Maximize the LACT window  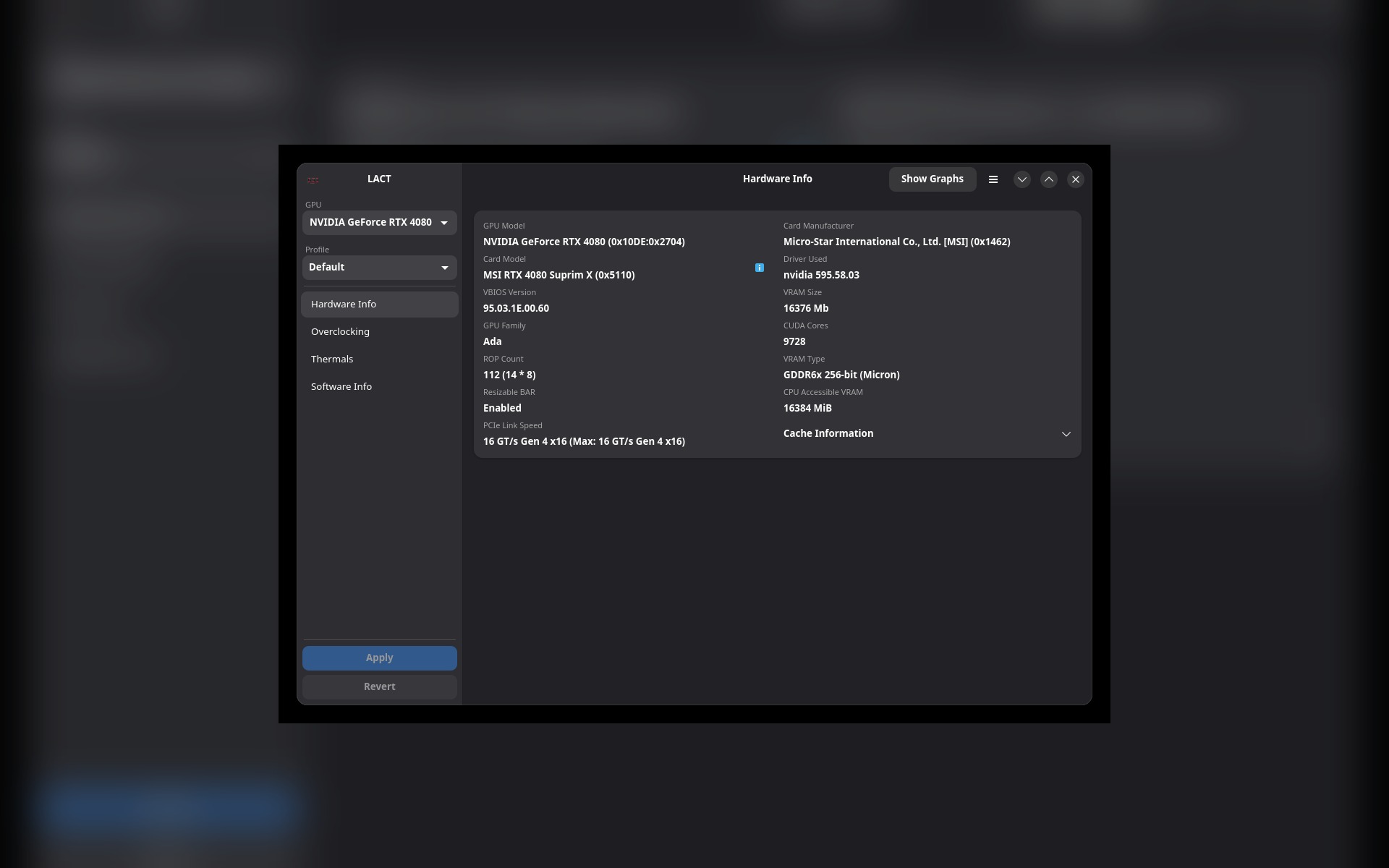click(1049, 179)
